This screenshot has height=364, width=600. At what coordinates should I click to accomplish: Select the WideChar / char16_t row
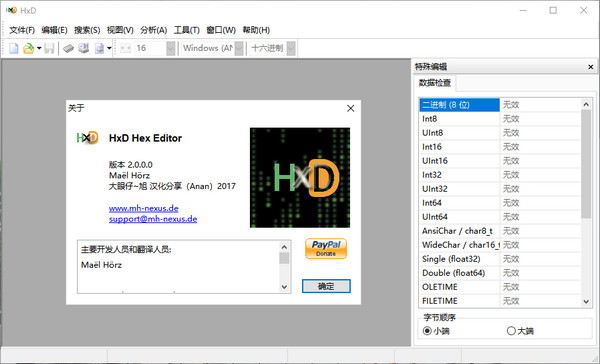(x=500, y=245)
